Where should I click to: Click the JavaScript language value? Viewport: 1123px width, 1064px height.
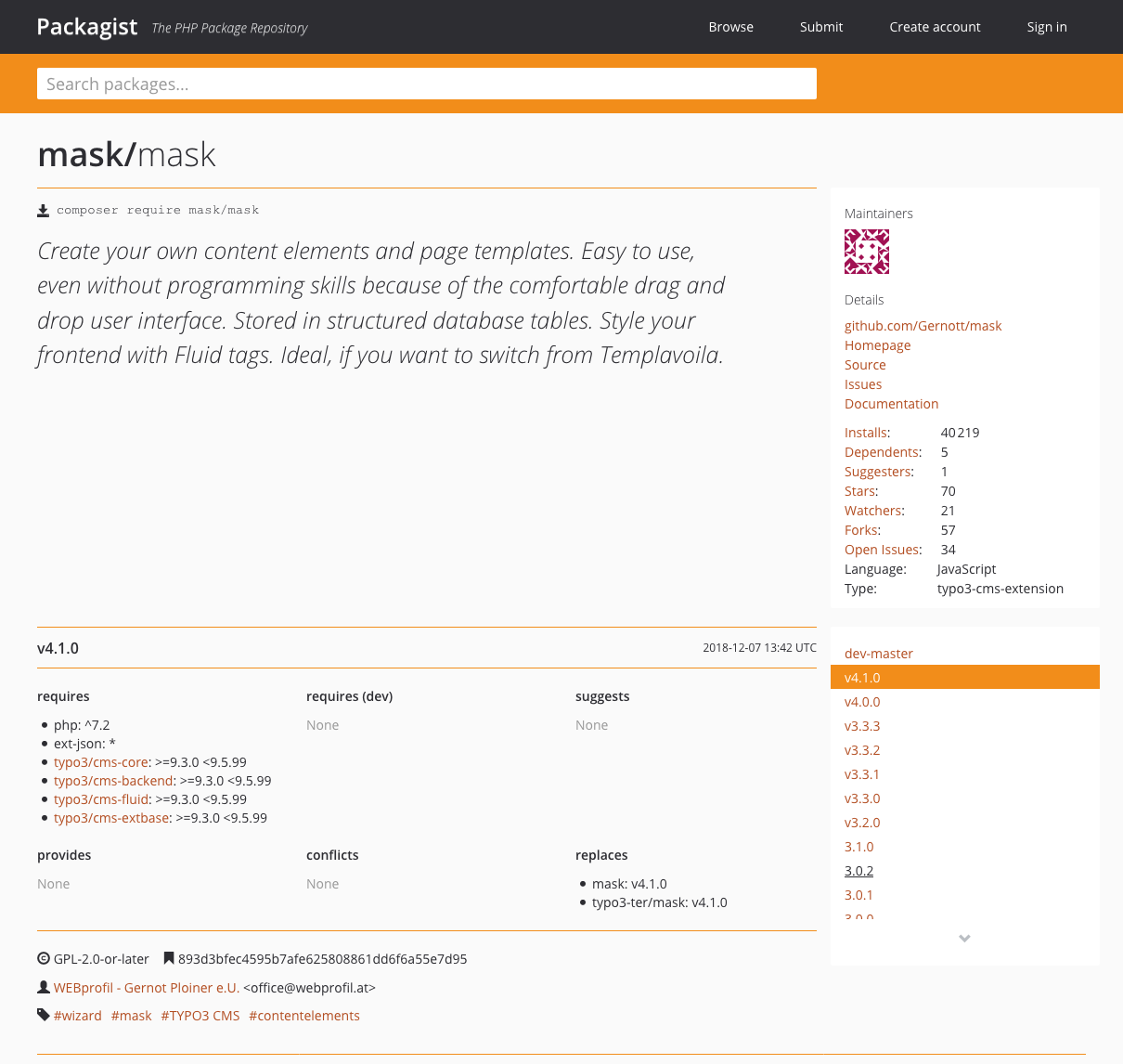click(x=966, y=569)
